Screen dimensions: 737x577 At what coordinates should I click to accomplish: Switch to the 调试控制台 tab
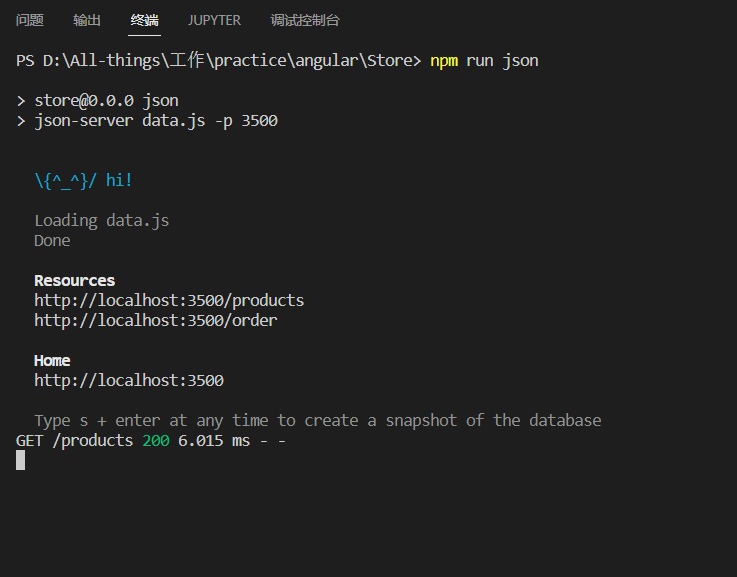(x=305, y=20)
